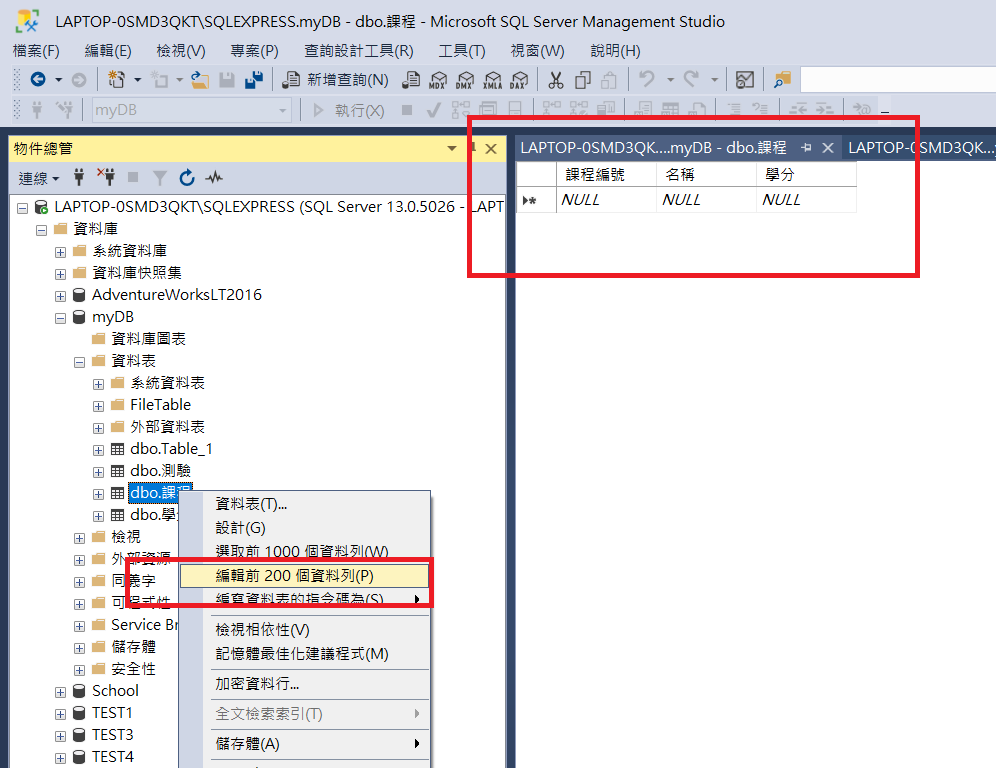This screenshot has height=768, width=996.
Task: Click the XMLA query icon
Action: 492,79
